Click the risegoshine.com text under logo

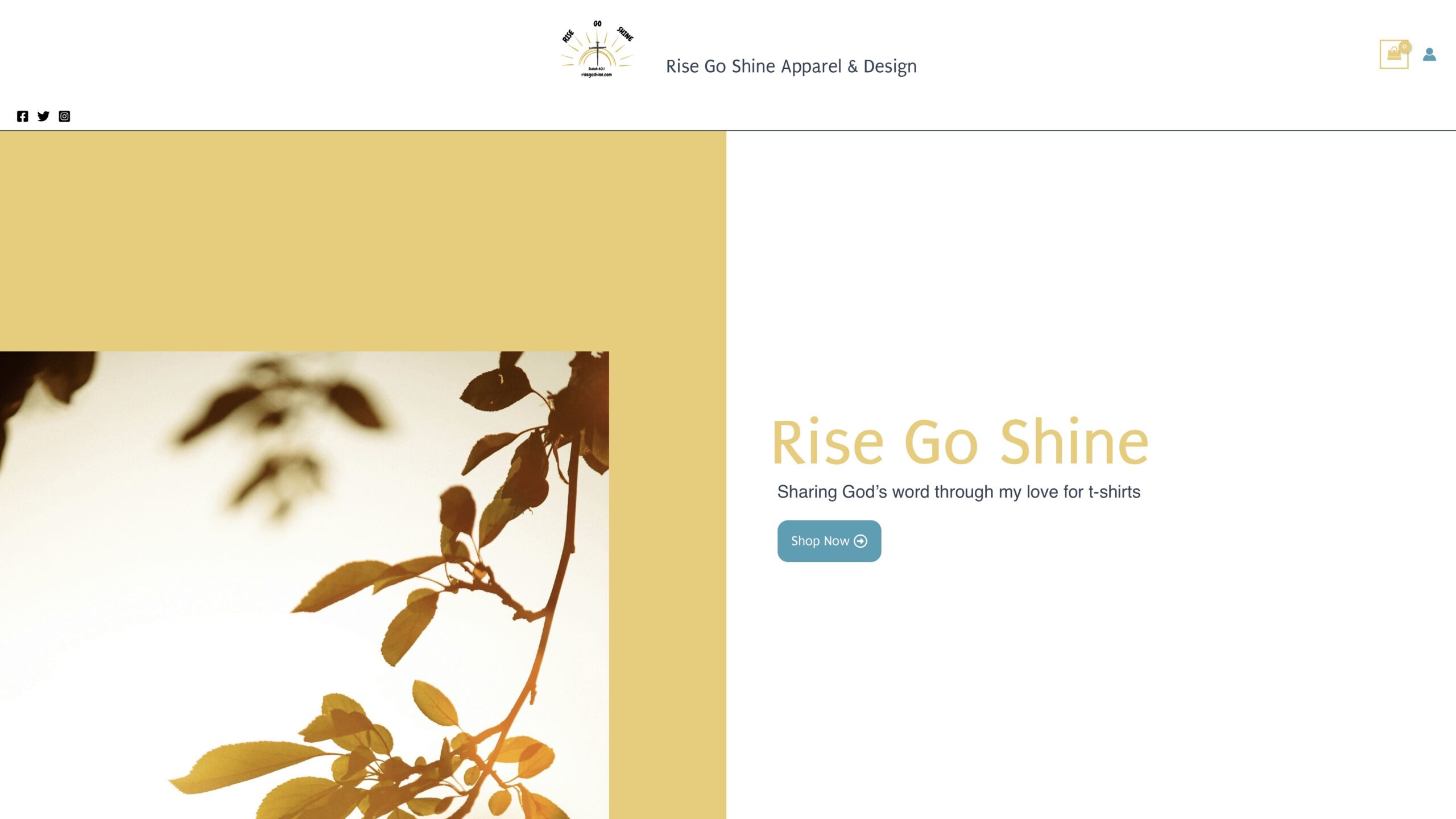[x=596, y=75]
